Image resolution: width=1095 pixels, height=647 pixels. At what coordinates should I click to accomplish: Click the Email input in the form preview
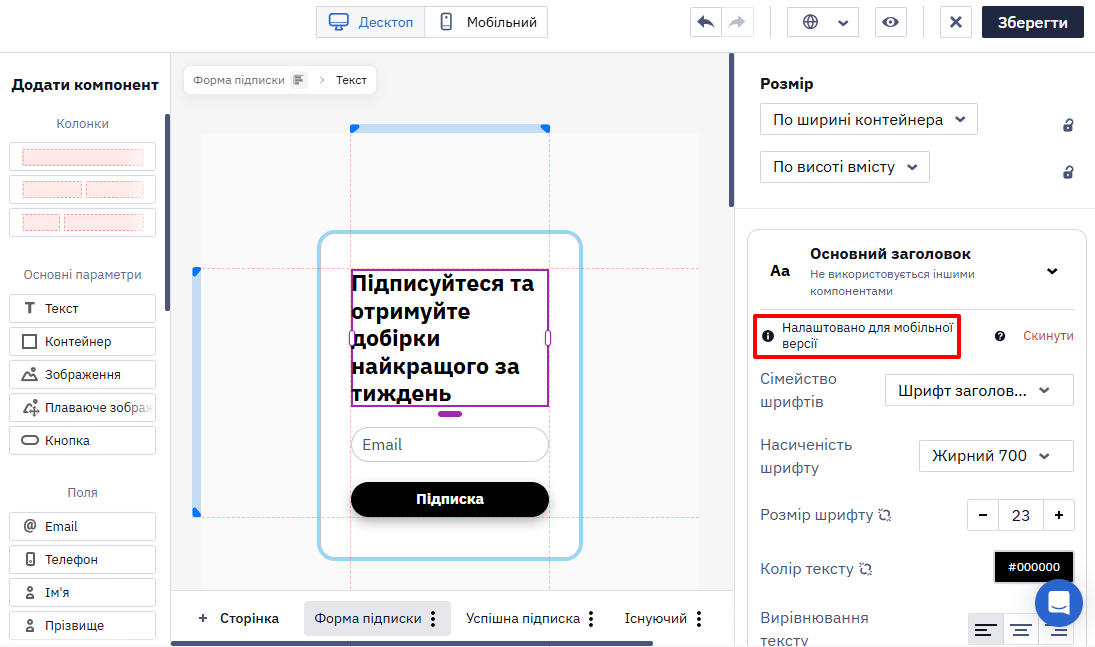[450, 444]
